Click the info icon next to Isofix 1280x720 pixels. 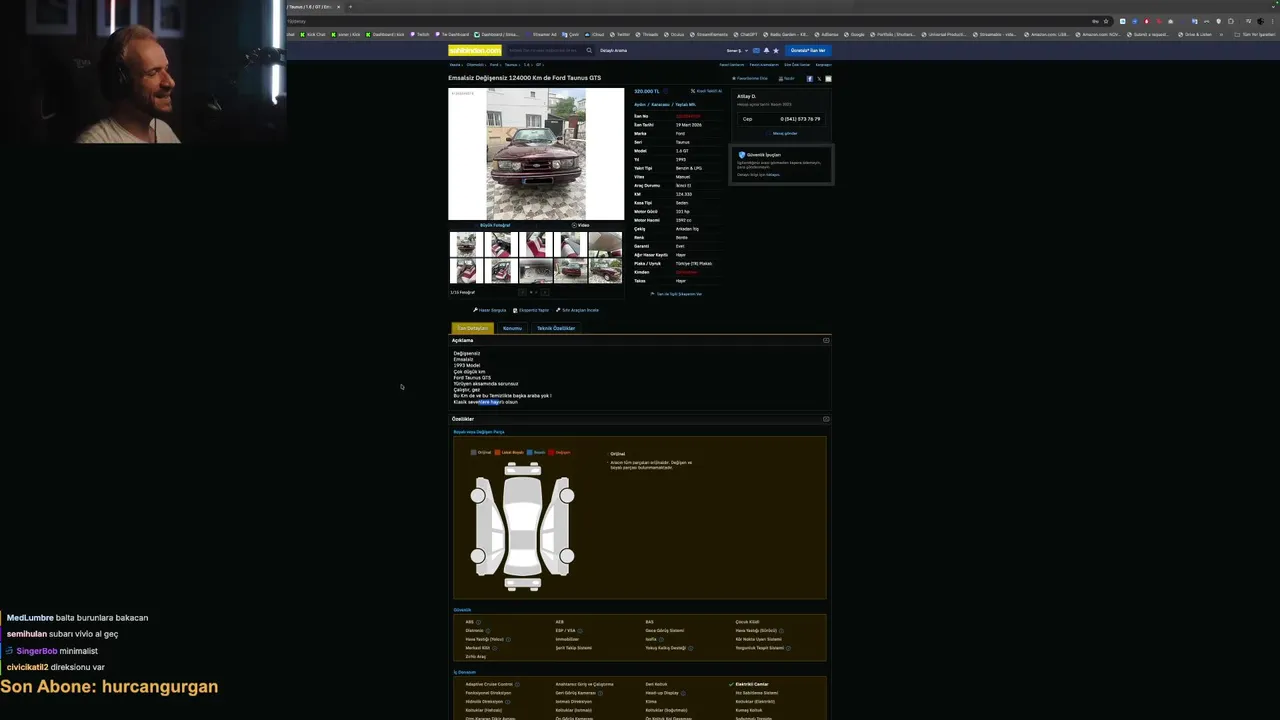(x=661, y=639)
